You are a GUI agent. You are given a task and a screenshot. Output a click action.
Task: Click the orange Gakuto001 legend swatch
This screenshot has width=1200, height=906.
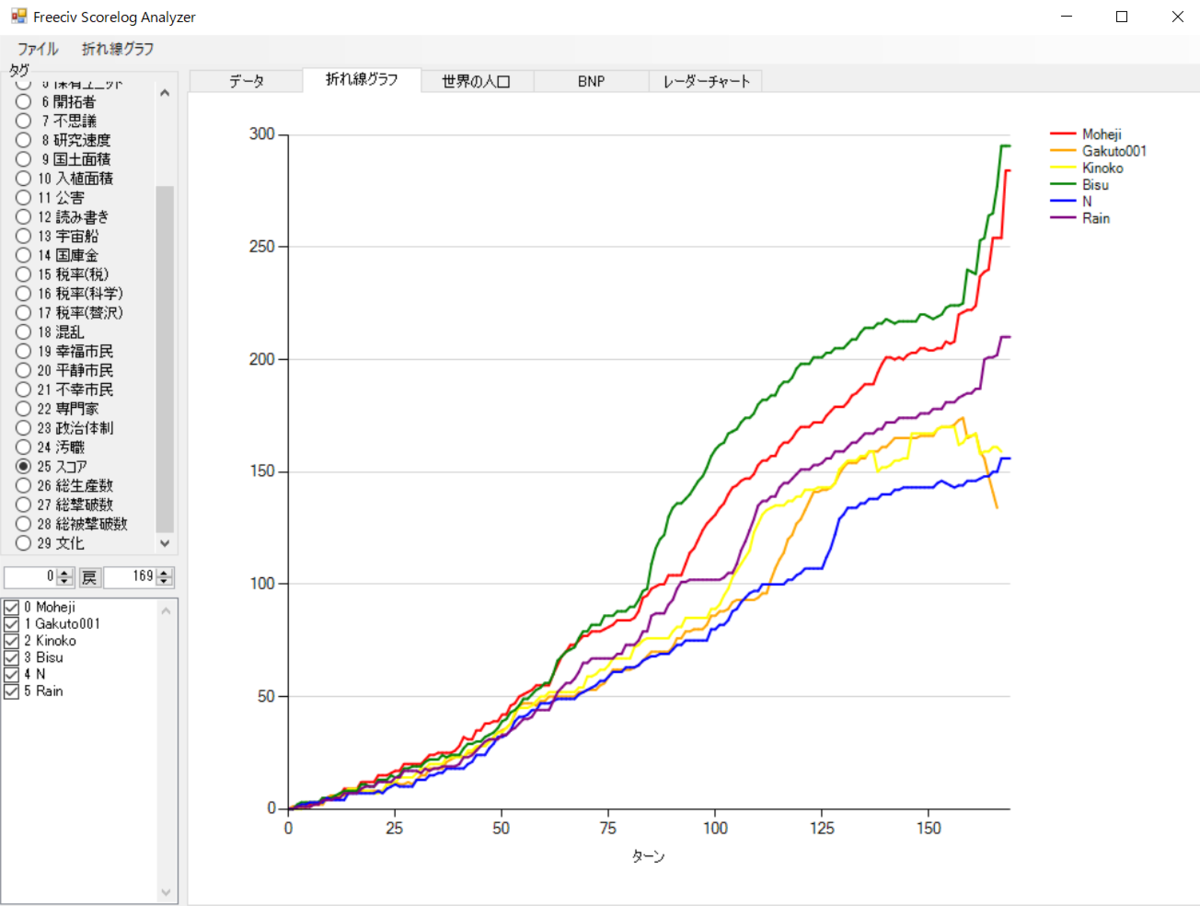pos(1063,151)
